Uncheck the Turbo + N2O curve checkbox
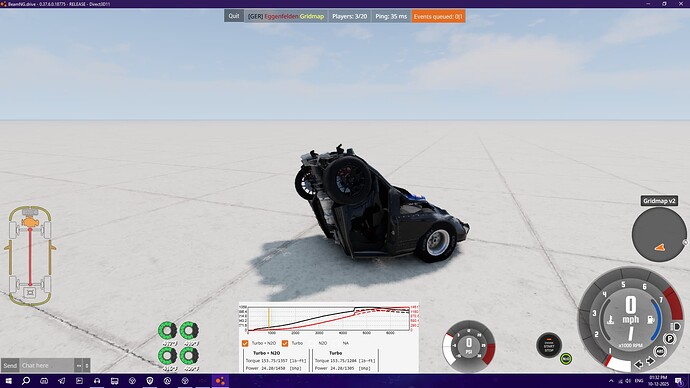 [245, 343]
